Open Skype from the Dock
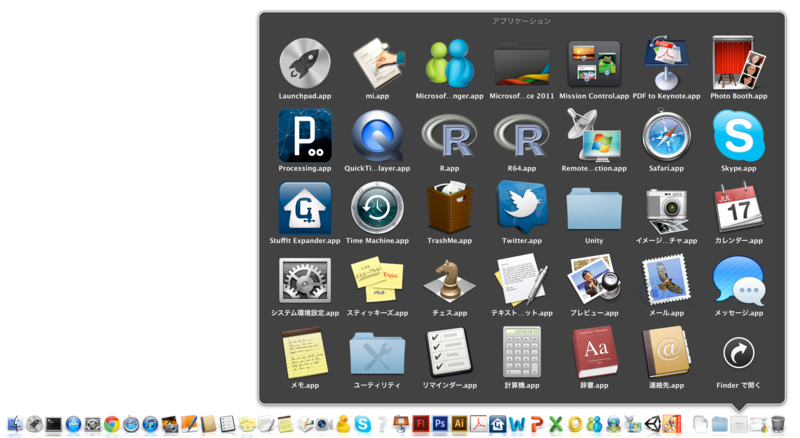Screen dimensions: 800x438 363,424
